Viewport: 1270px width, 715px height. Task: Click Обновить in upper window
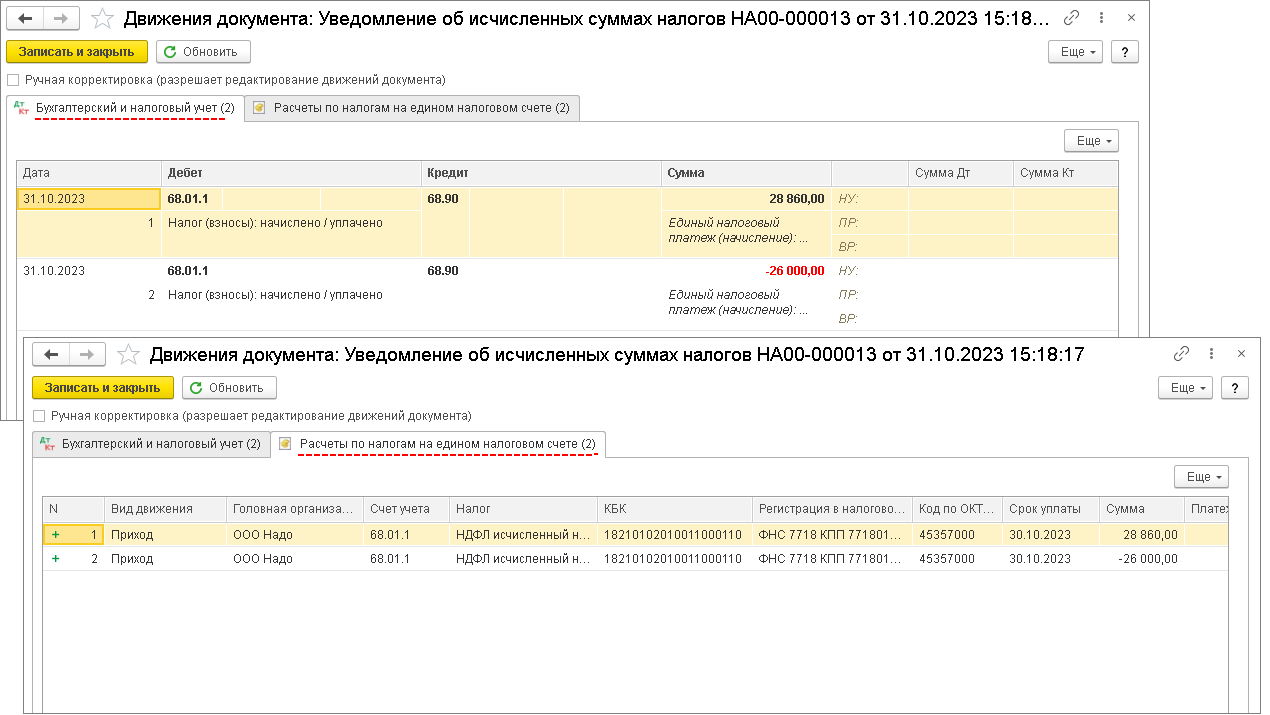203,52
